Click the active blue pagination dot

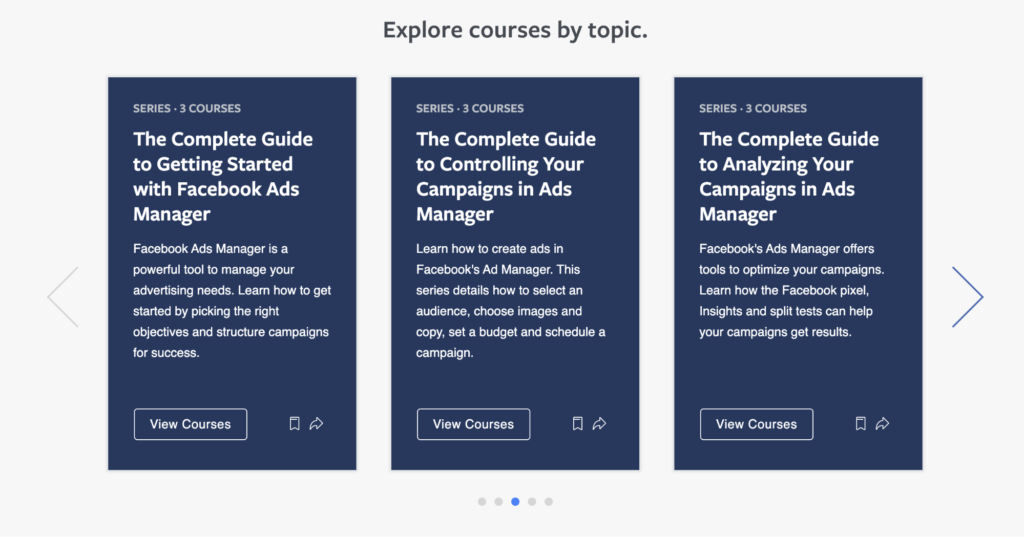(515, 502)
